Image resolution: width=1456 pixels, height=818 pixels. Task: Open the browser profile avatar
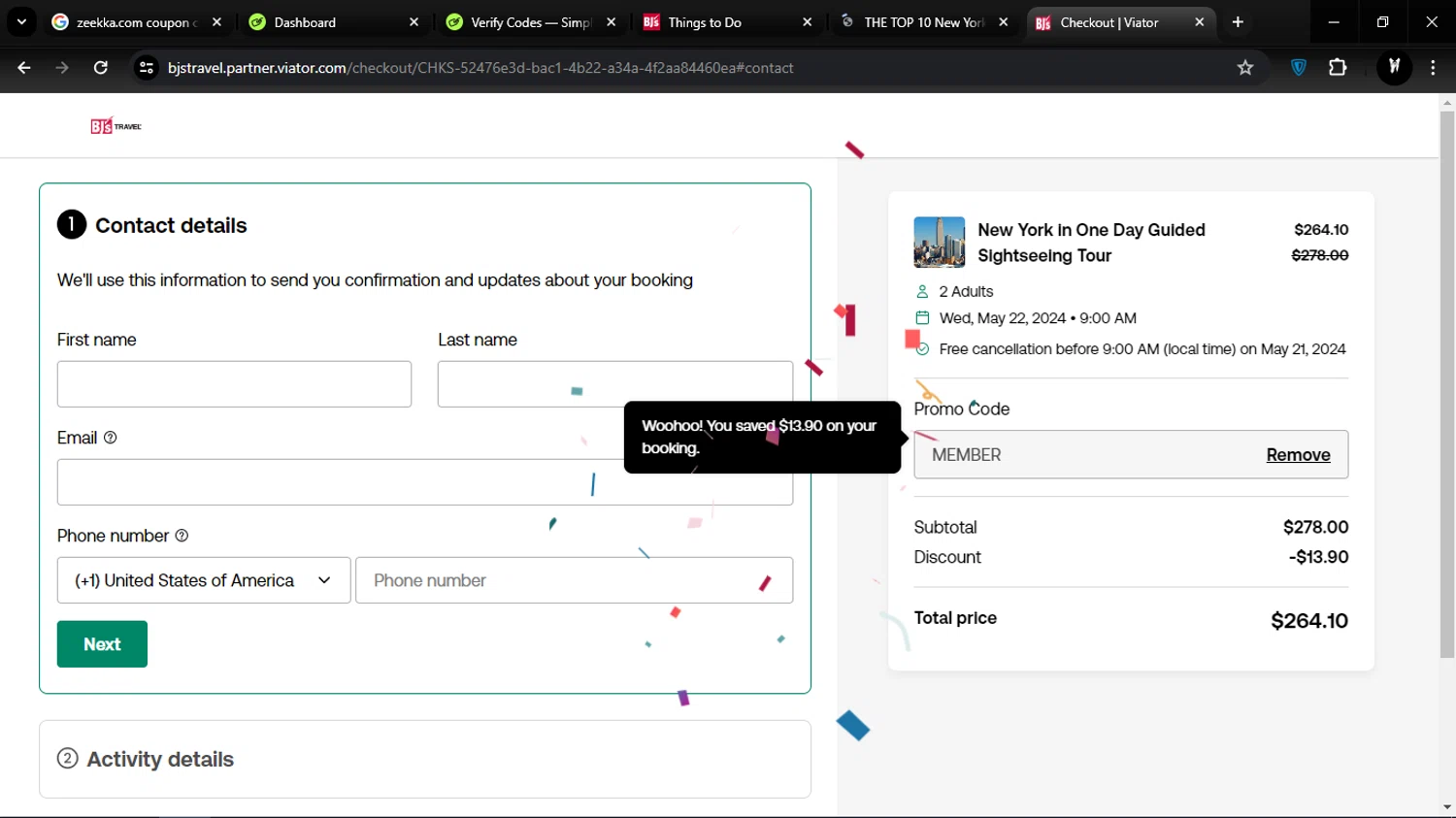tap(1395, 67)
